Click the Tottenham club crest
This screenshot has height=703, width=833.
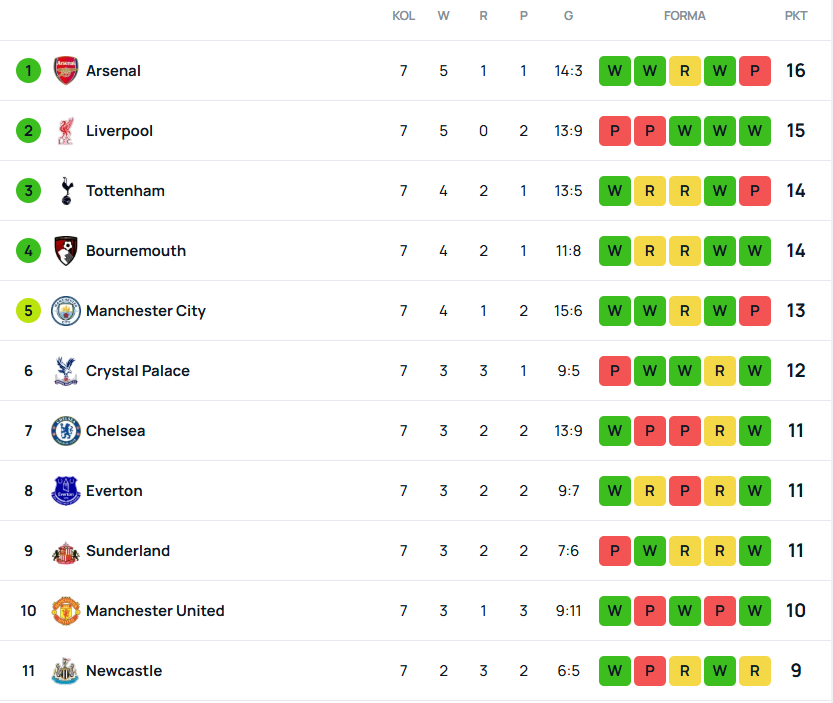pos(66,191)
